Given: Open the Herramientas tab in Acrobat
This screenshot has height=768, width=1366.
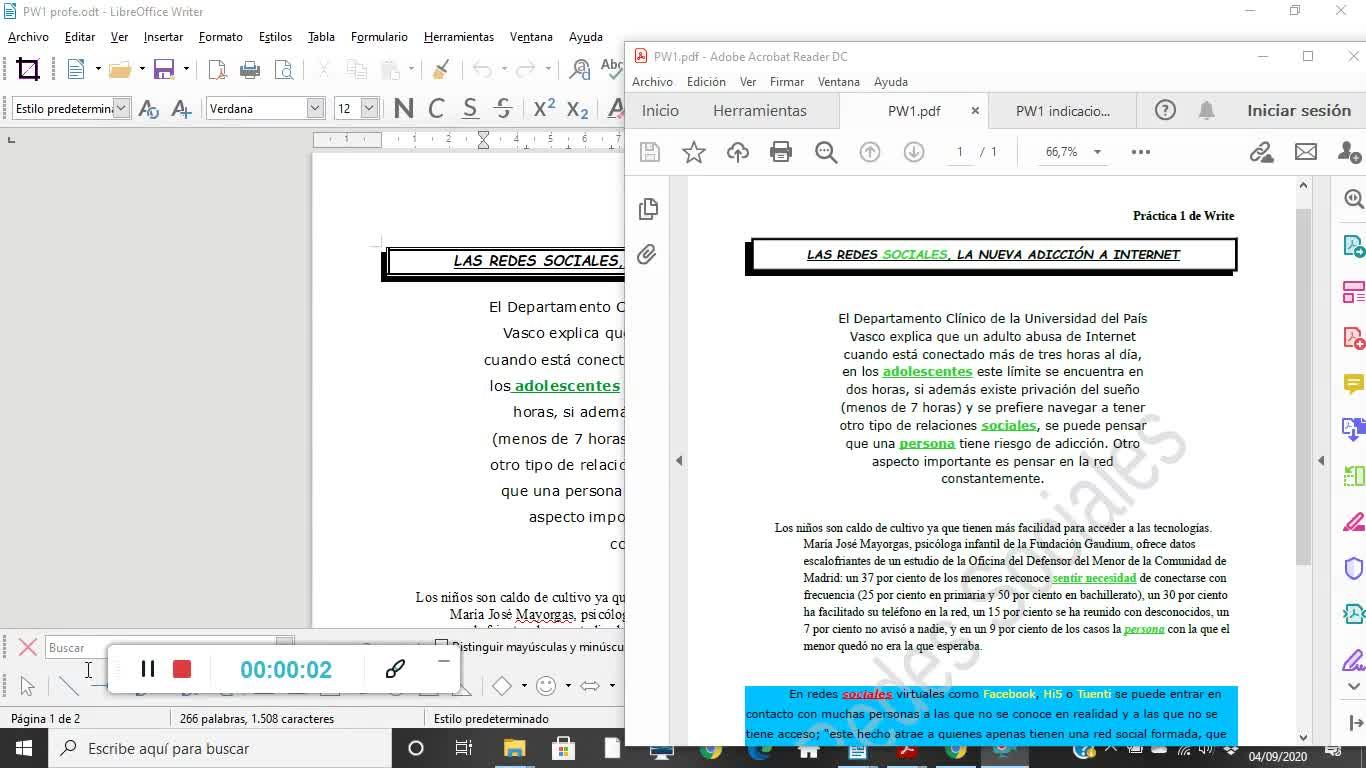Looking at the screenshot, I should tap(759, 111).
